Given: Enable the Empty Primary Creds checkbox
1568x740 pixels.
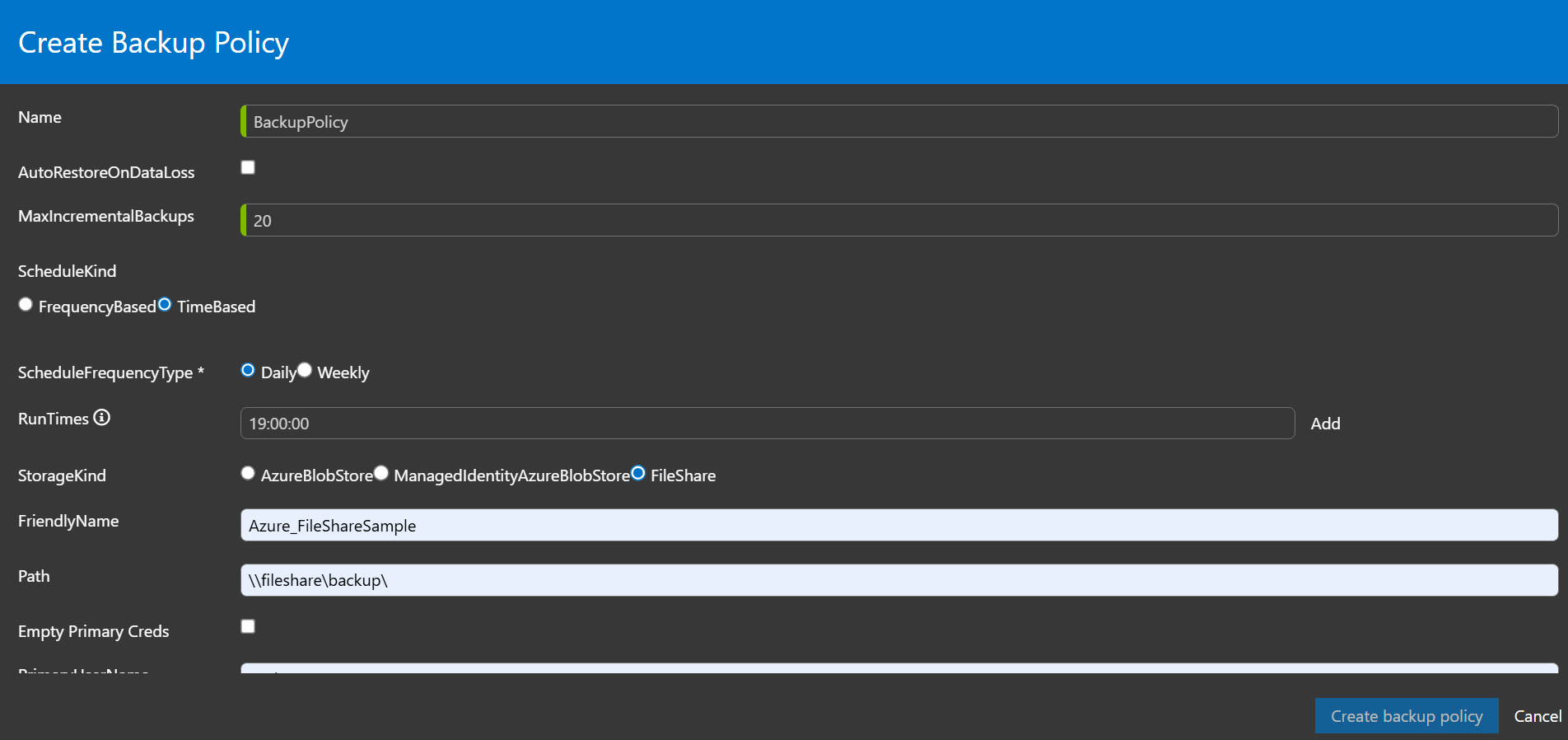Looking at the screenshot, I should 248,626.
